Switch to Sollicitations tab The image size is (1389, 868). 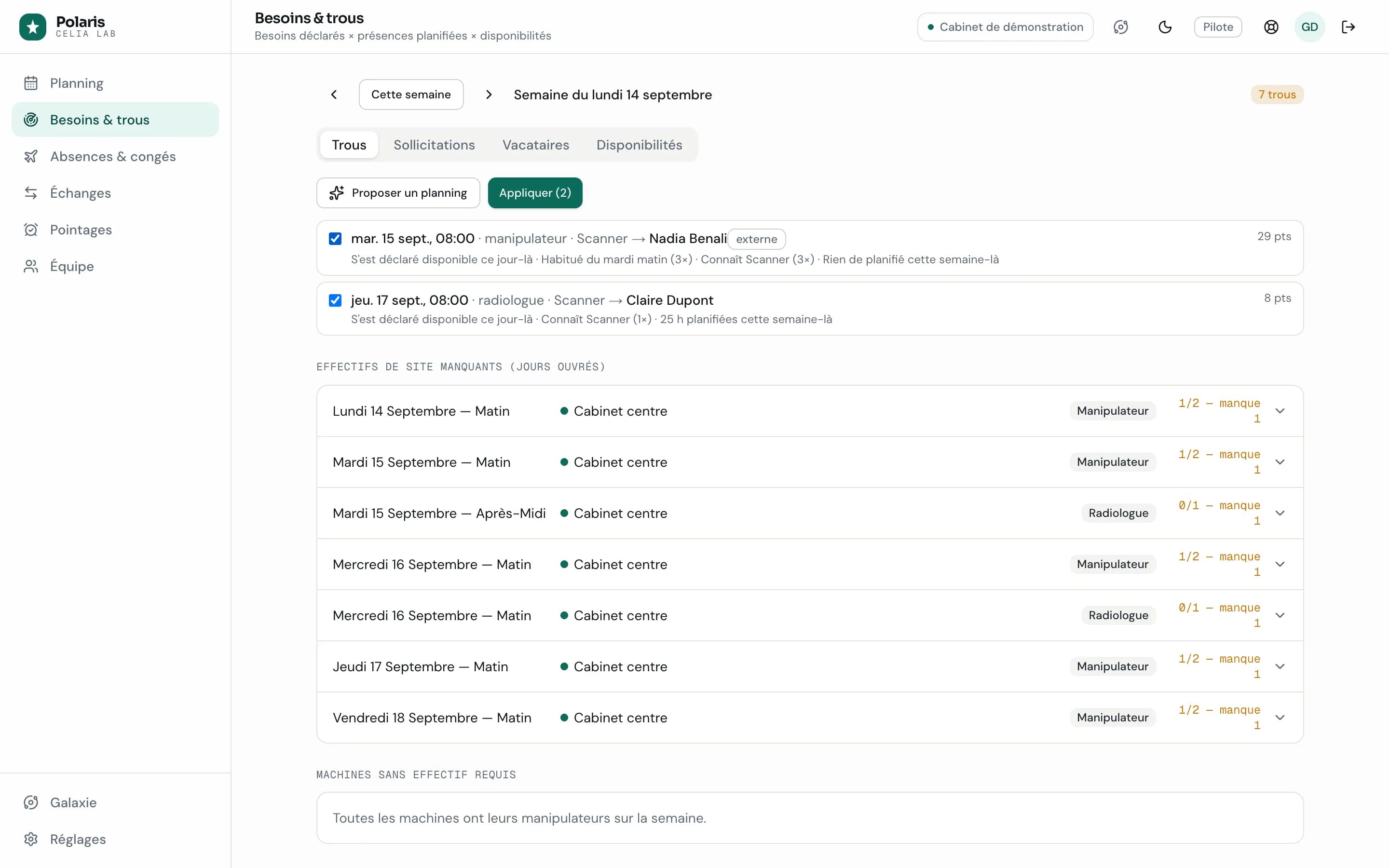tap(434, 145)
